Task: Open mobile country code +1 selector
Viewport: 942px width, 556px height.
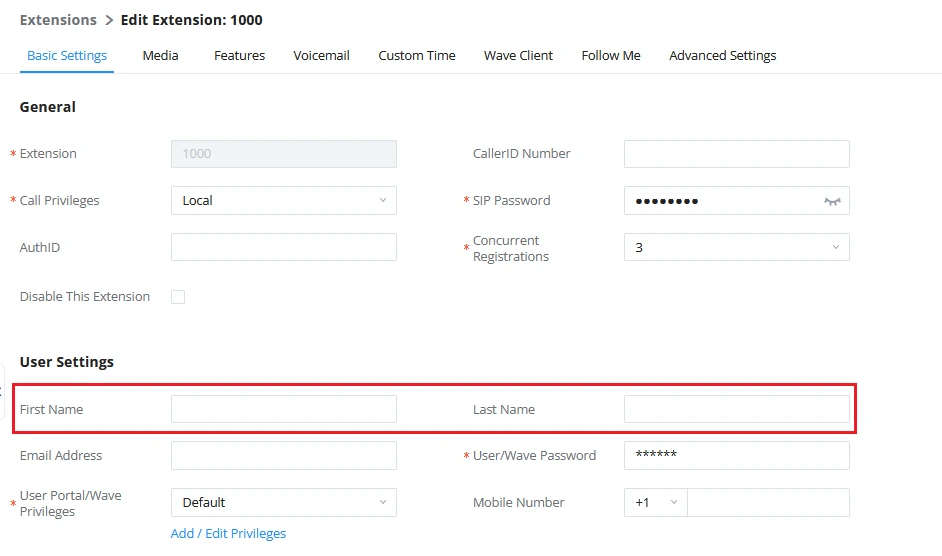Action: 655,503
